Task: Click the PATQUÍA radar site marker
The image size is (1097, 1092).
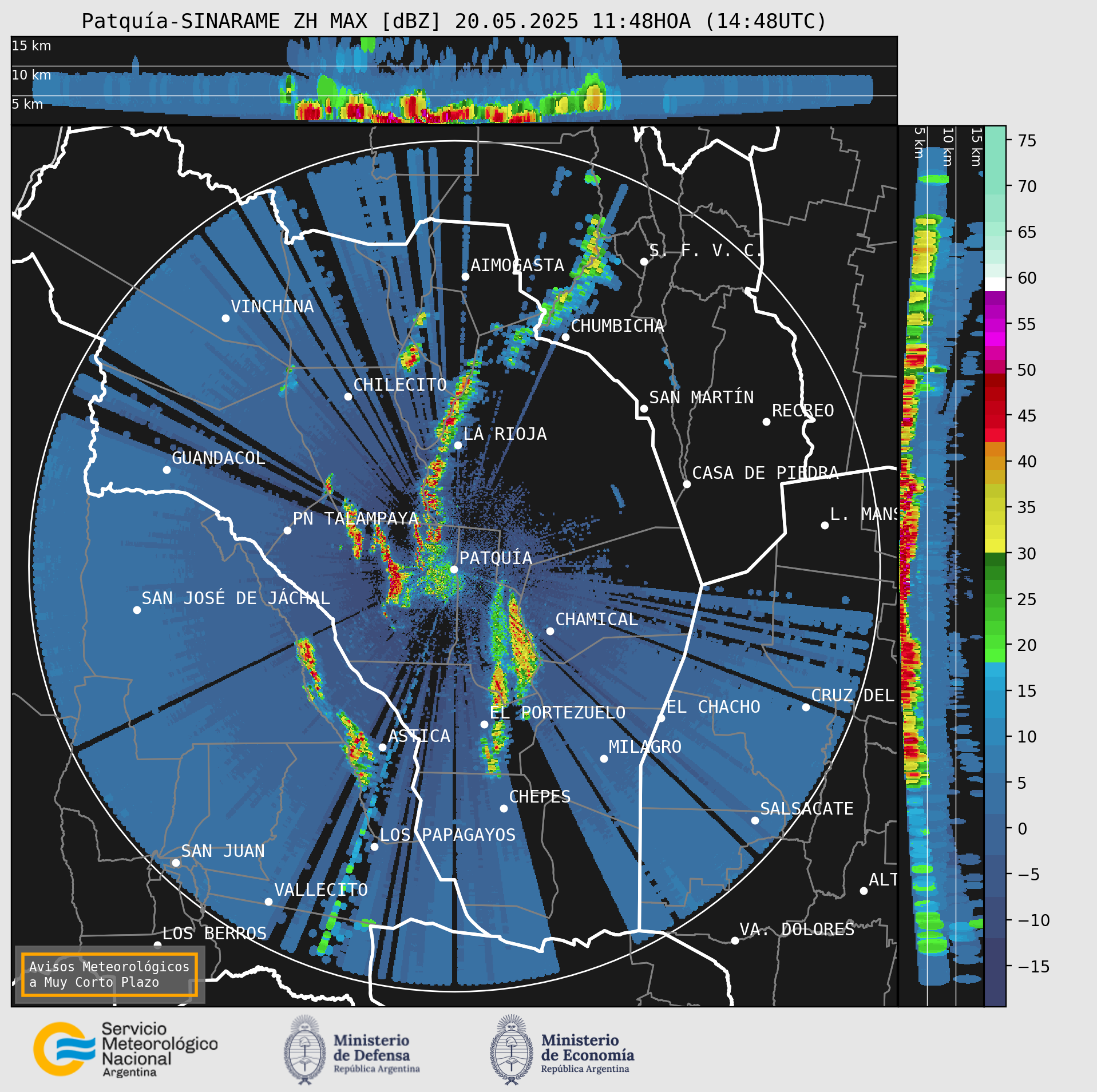Action: (x=454, y=569)
